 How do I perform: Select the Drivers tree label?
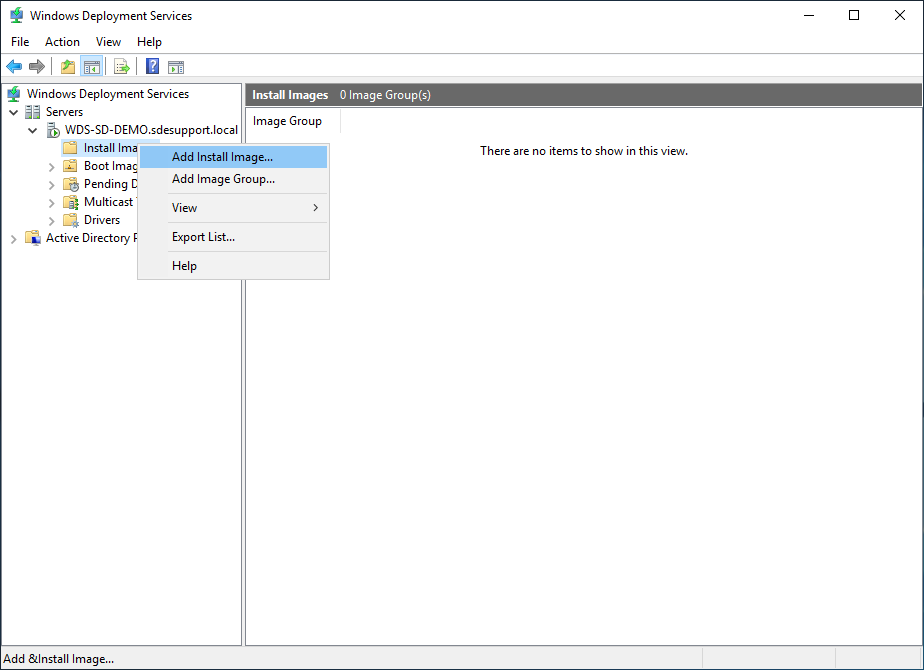tap(102, 220)
